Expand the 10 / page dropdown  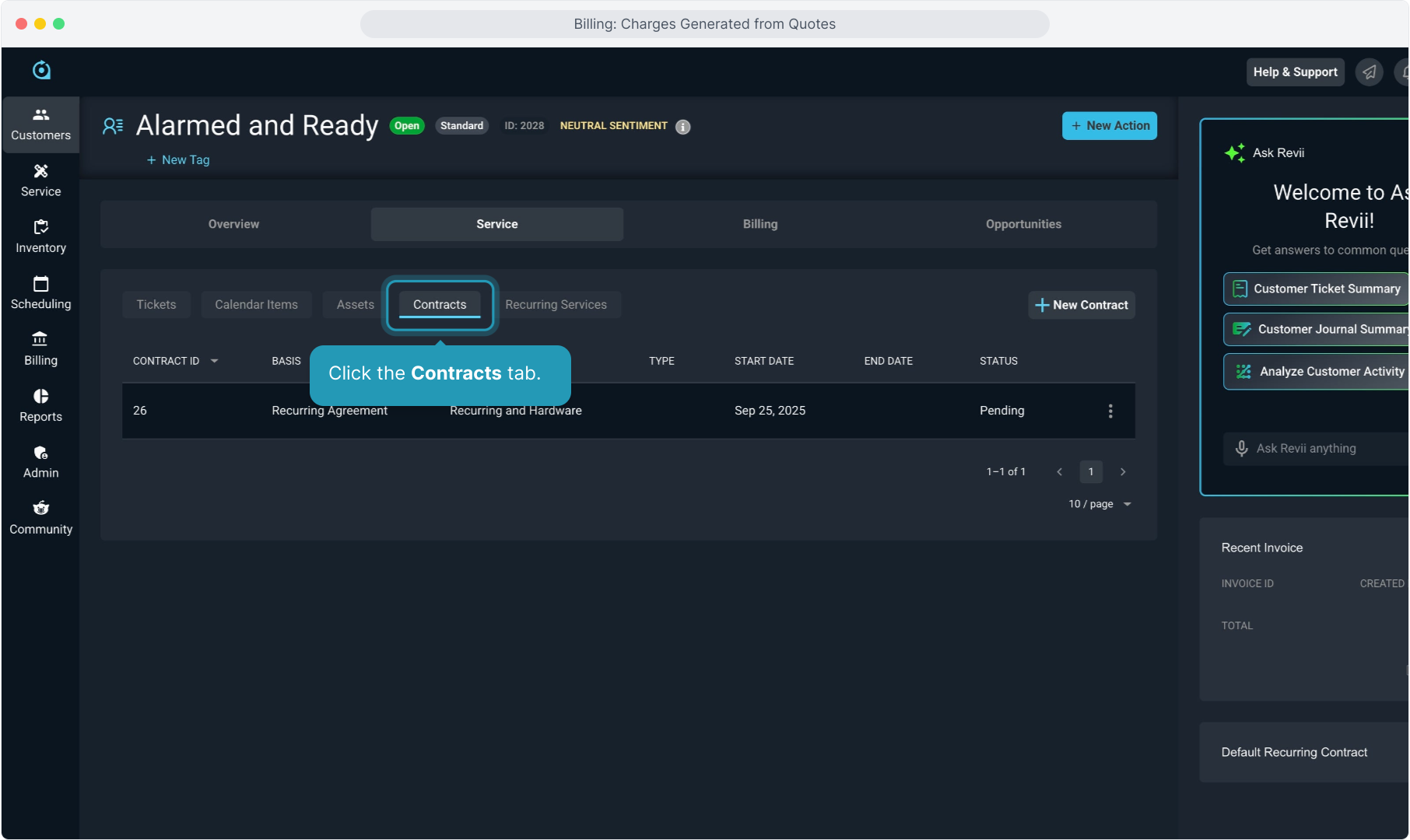pyautogui.click(x=1100, y=504)
